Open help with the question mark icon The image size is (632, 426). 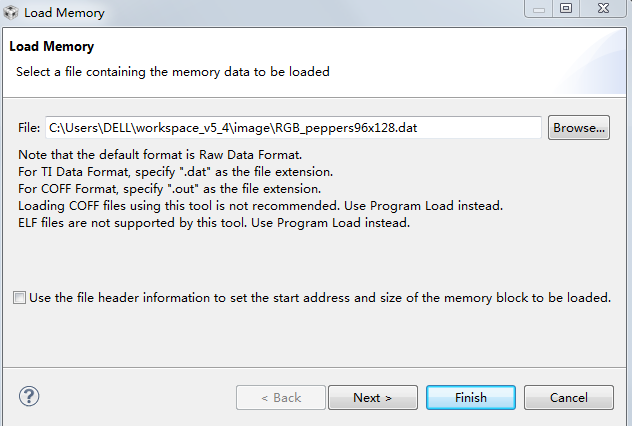point(29,396)
